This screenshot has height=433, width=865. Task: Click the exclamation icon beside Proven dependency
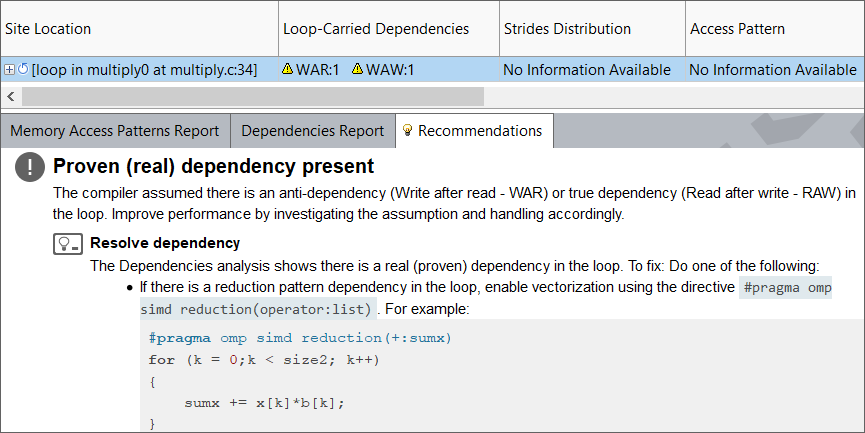[x=30, y=168]
